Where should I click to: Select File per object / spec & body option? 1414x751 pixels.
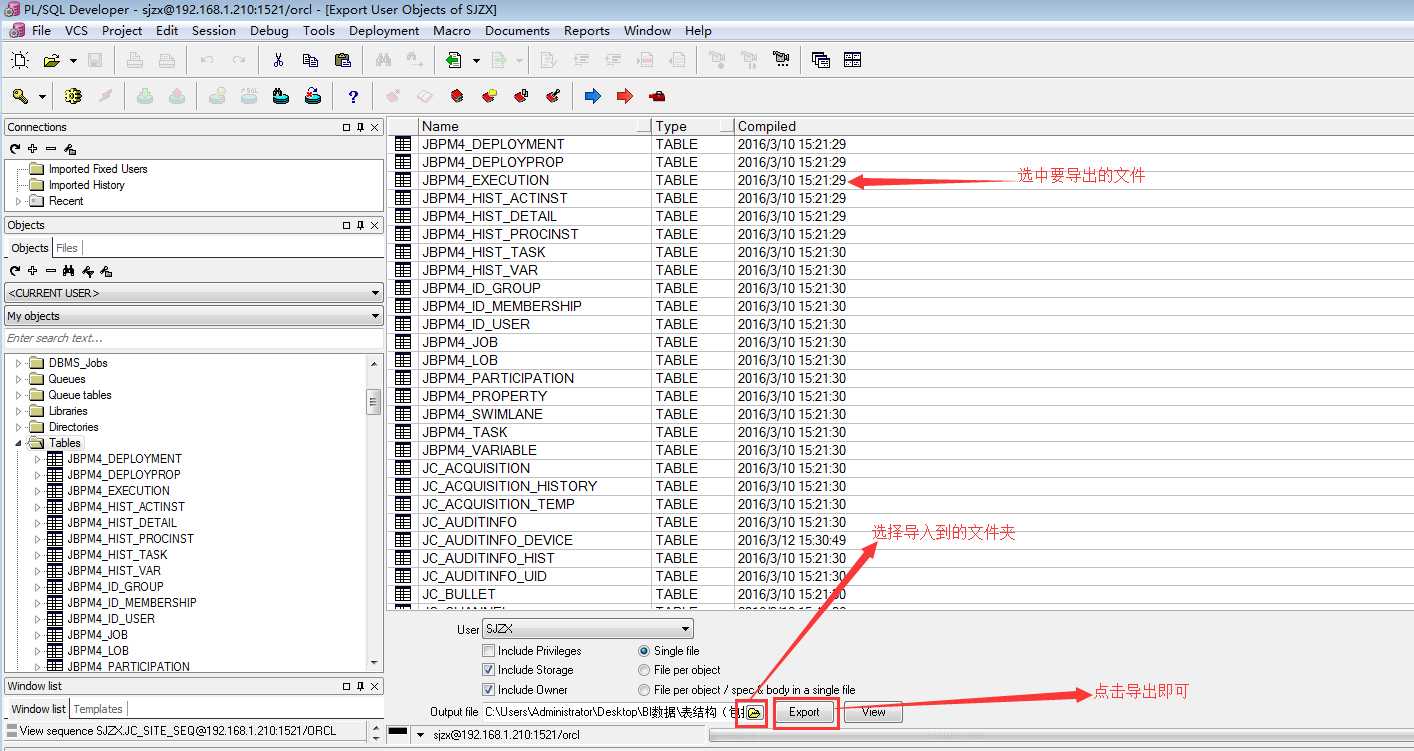[x=644, y=690]
